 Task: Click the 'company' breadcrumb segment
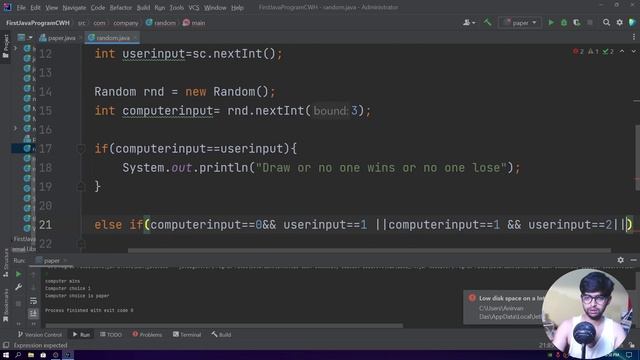point(126,23)
